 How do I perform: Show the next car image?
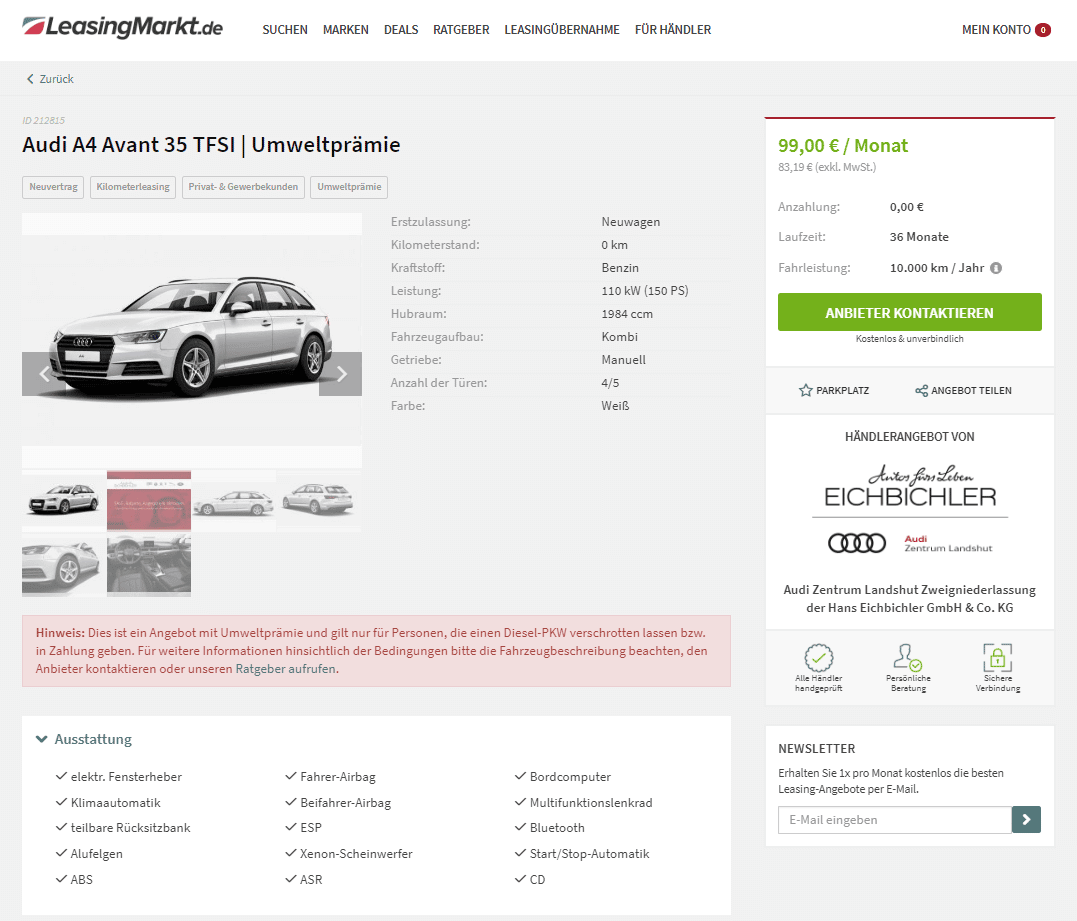click(341, 374)
